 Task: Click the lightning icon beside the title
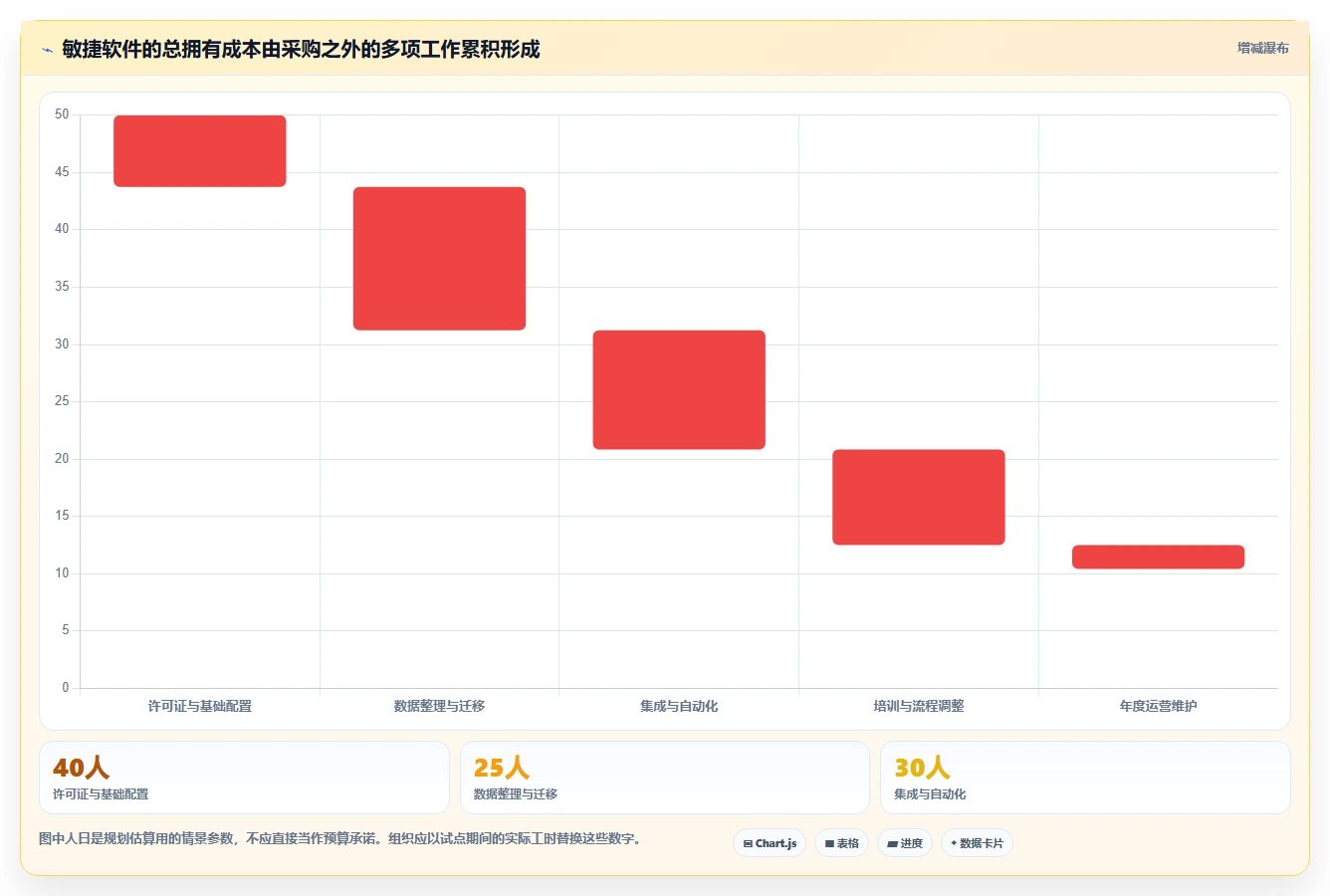tap(47, 50)
